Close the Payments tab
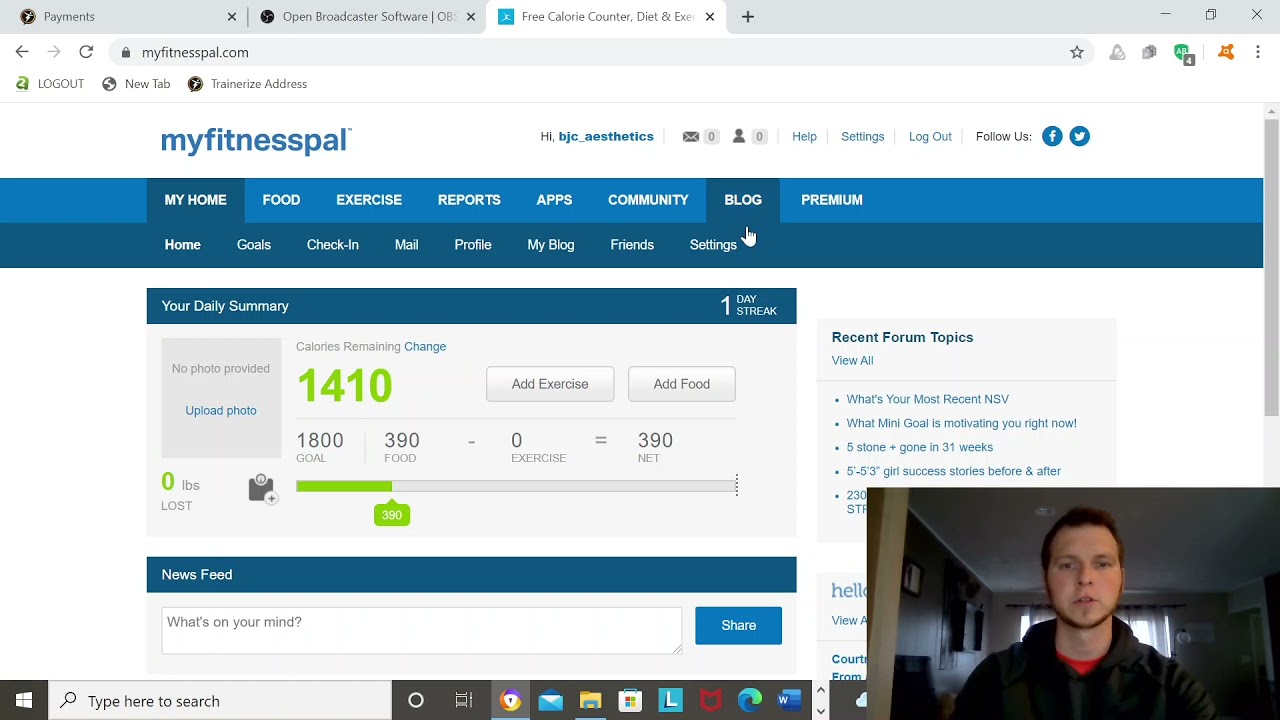The width and height of the screenshot is (1280, 720). point(232,17)
